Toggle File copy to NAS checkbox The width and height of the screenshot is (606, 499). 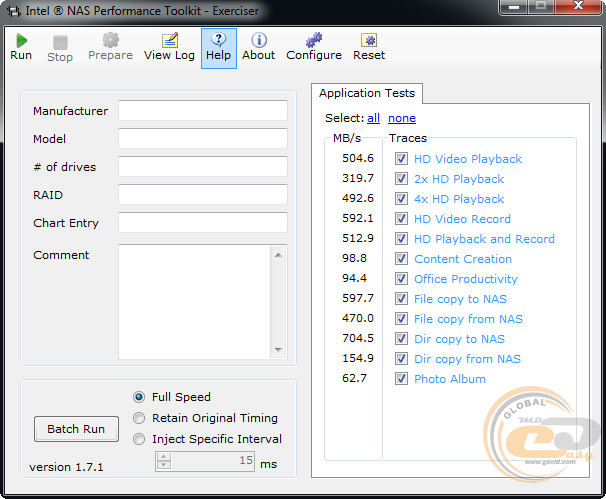[401, 299]
